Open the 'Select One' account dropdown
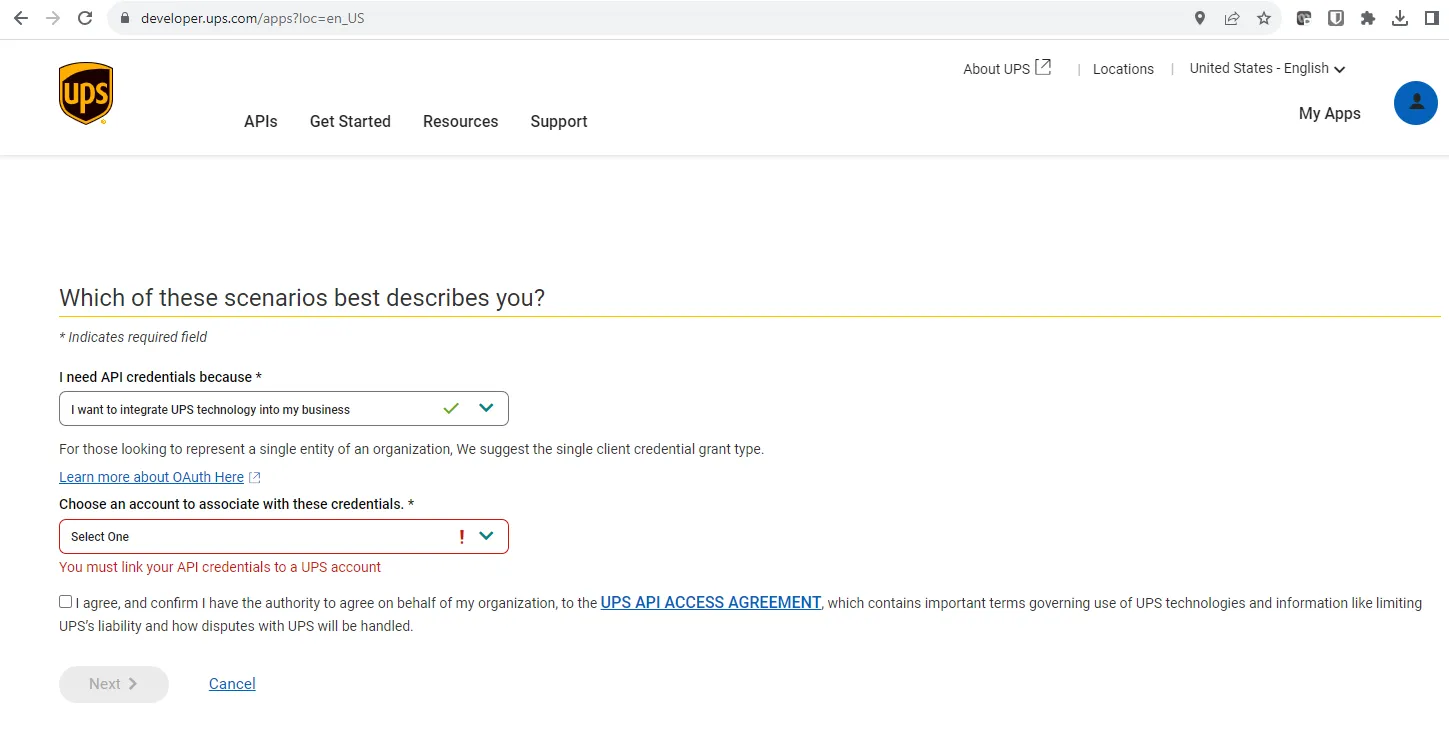1449x748 pixels. (283, 537)
